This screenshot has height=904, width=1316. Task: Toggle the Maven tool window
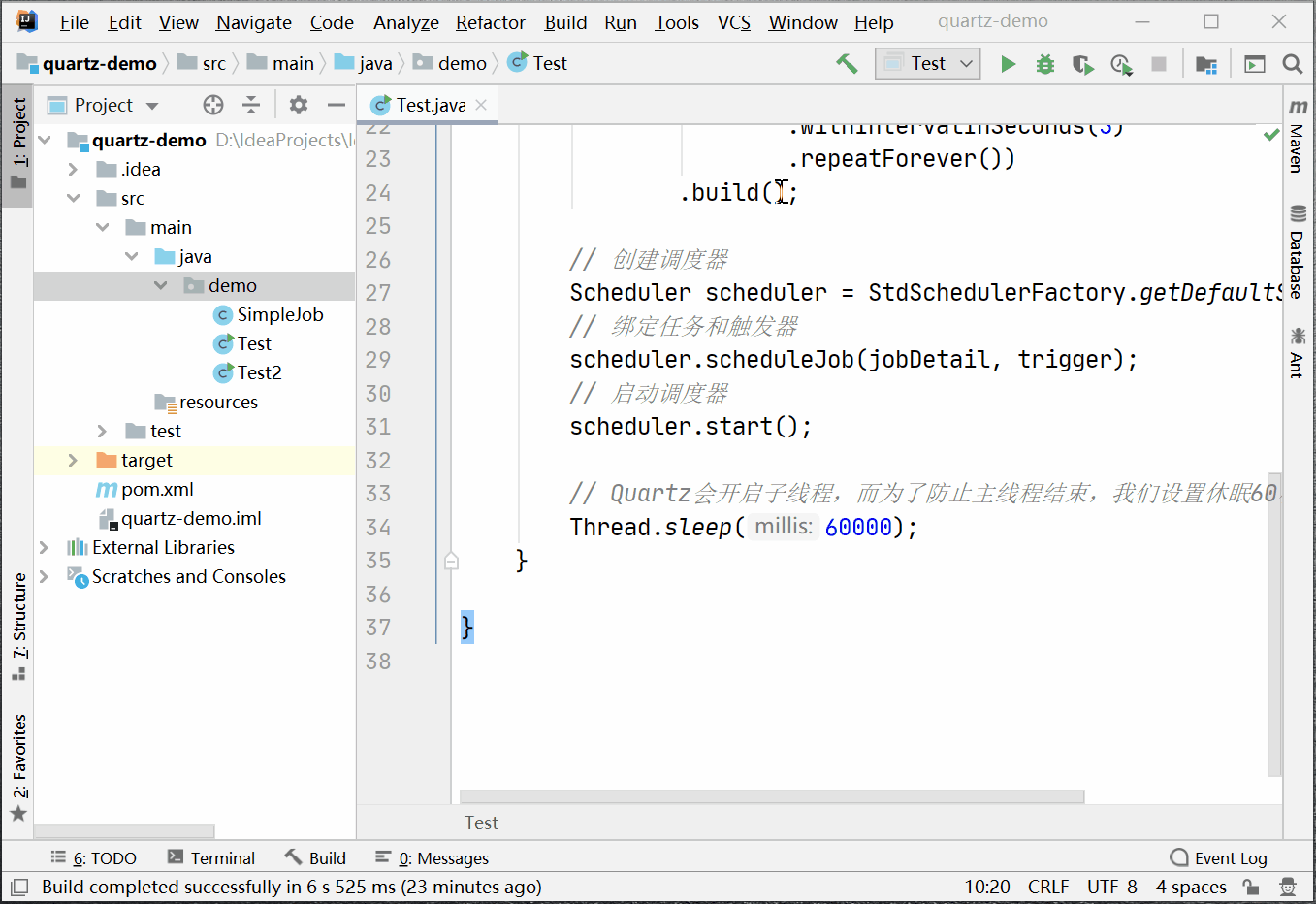[1298, 136]
